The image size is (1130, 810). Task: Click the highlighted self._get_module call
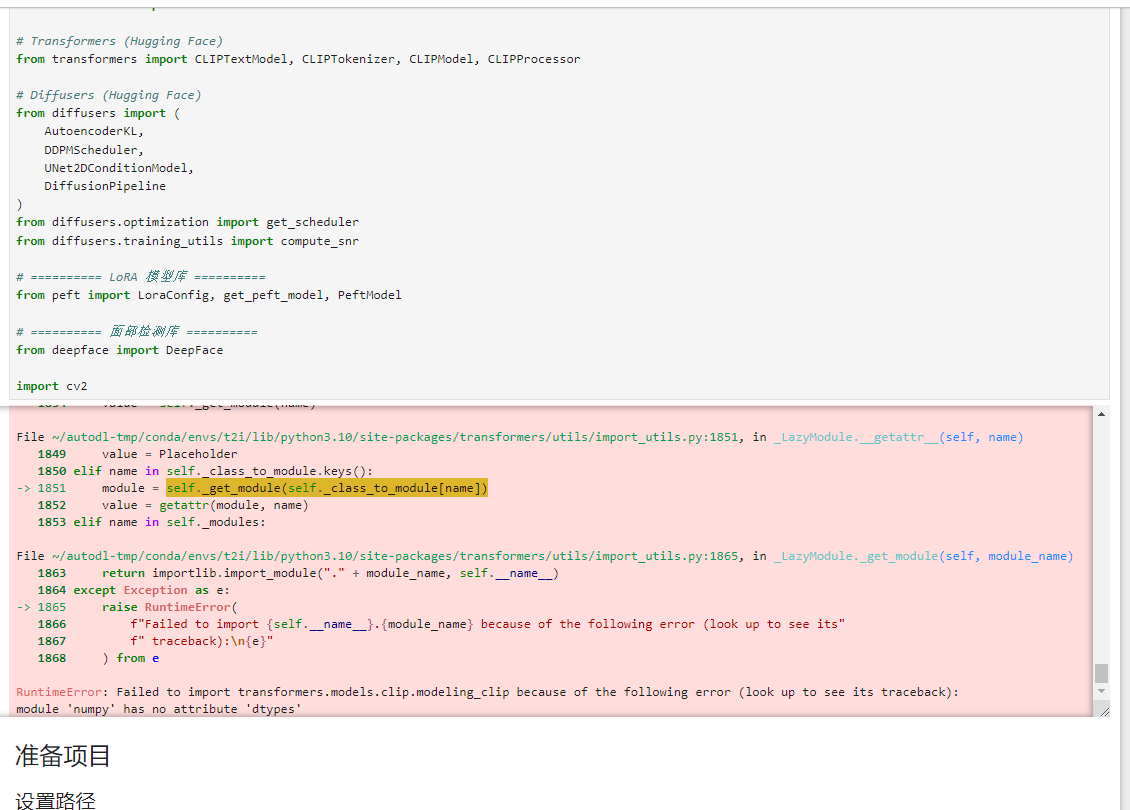click(x=326, y=488)
